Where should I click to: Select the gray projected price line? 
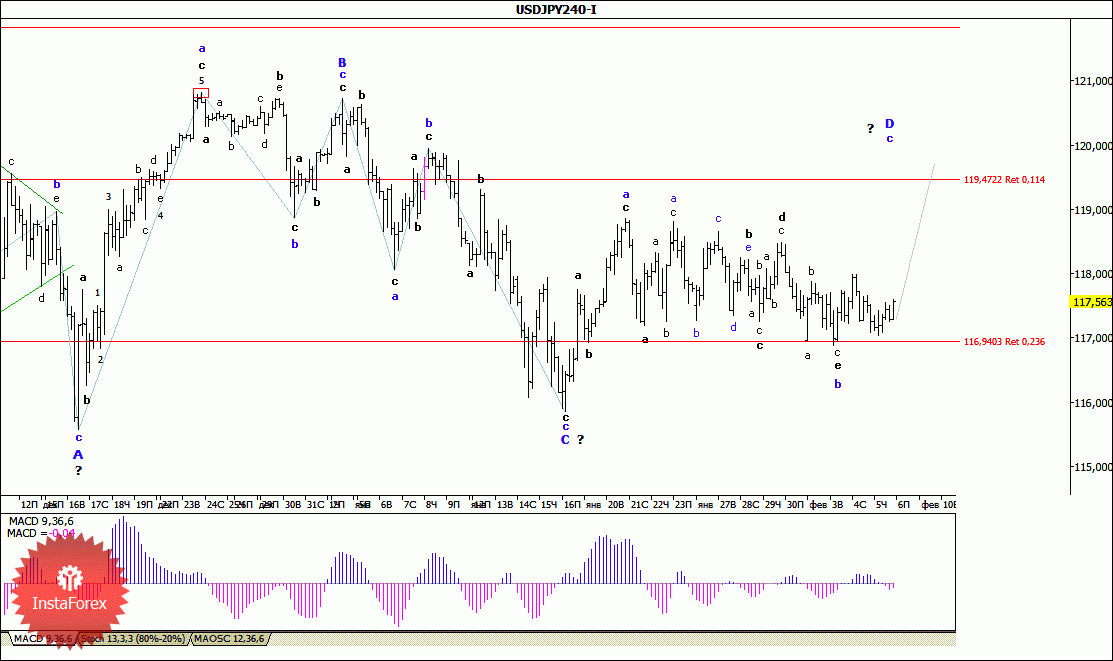(915, 242)
